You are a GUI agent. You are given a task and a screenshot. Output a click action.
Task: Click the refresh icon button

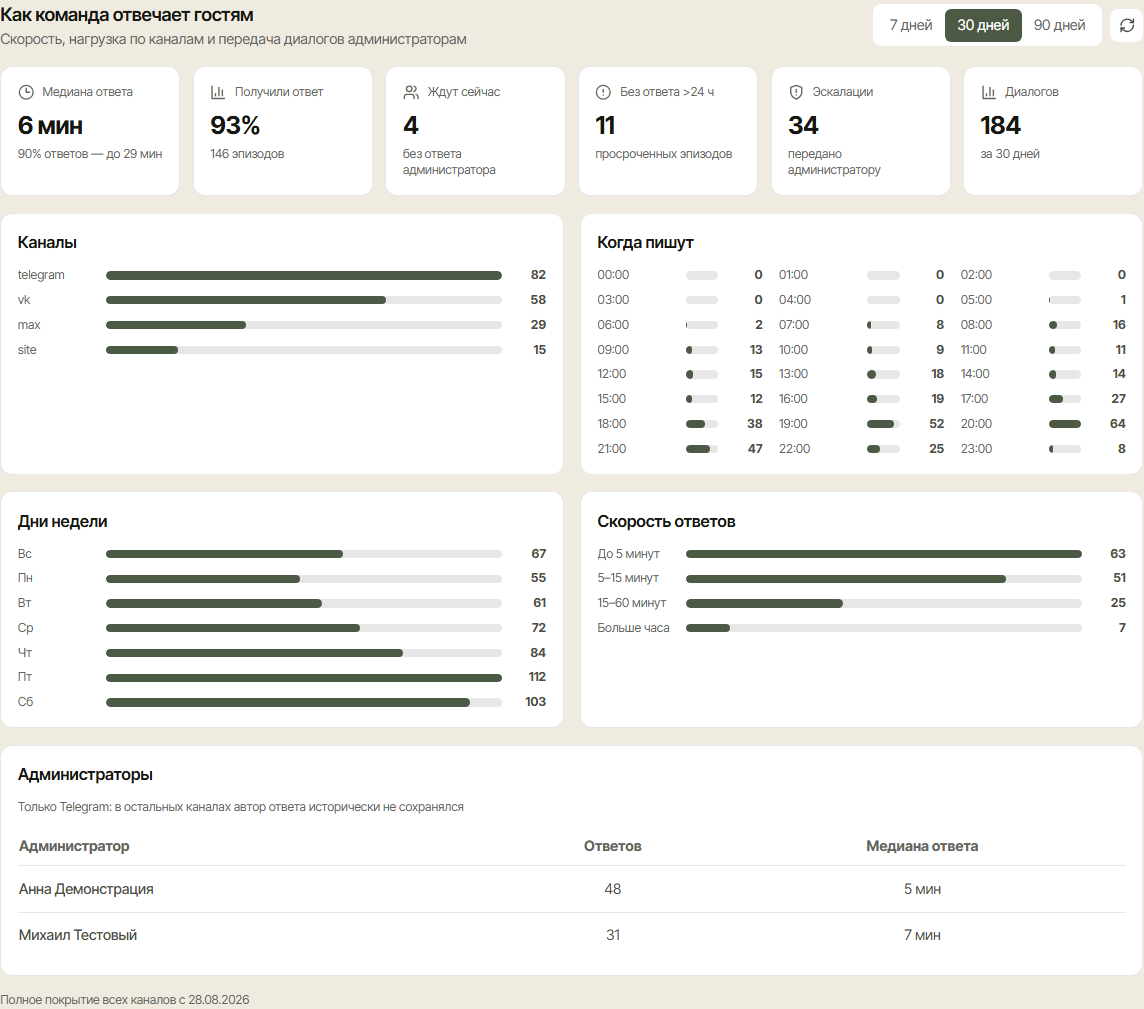click(1126, 26)
